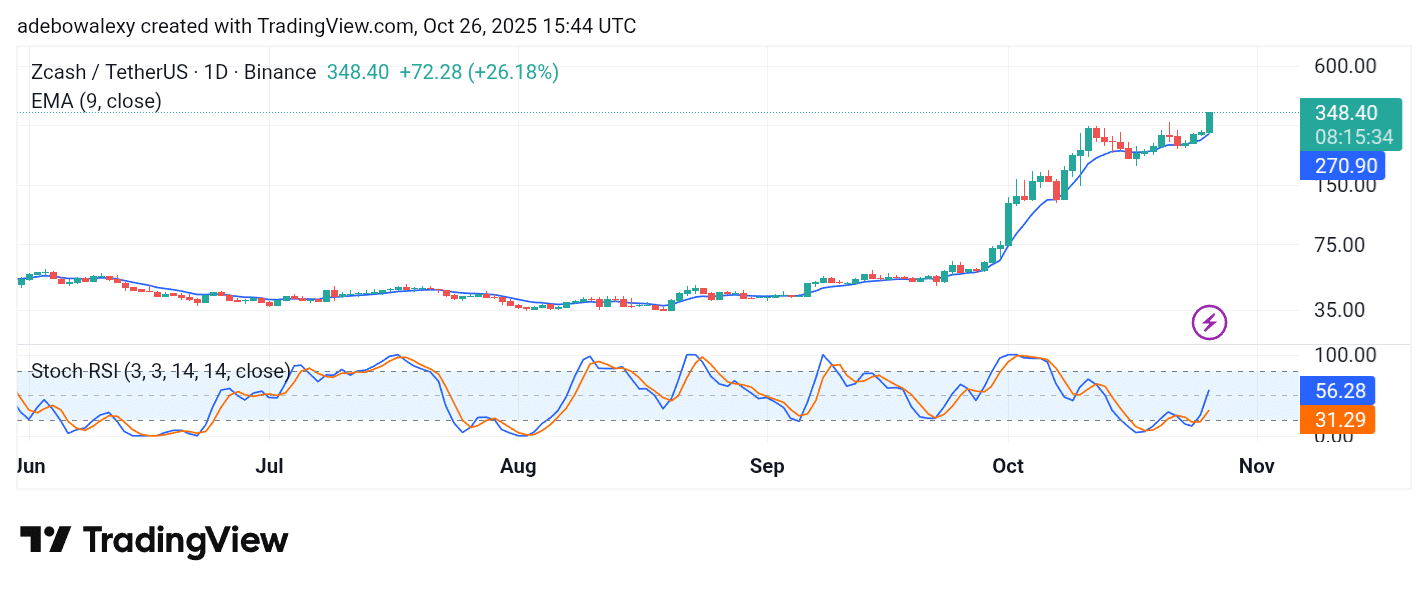The width and height of the screenshot is (1428, 591).
Task: Click the TradingView logo mark
Action: click(45, 540)
